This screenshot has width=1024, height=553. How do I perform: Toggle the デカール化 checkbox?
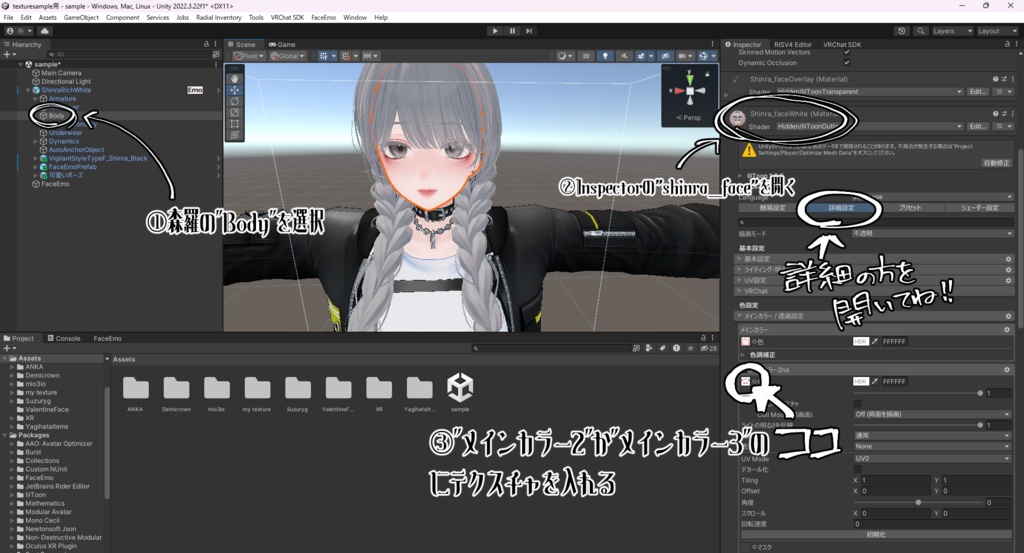pyautogui.click(x=857, y=469)
